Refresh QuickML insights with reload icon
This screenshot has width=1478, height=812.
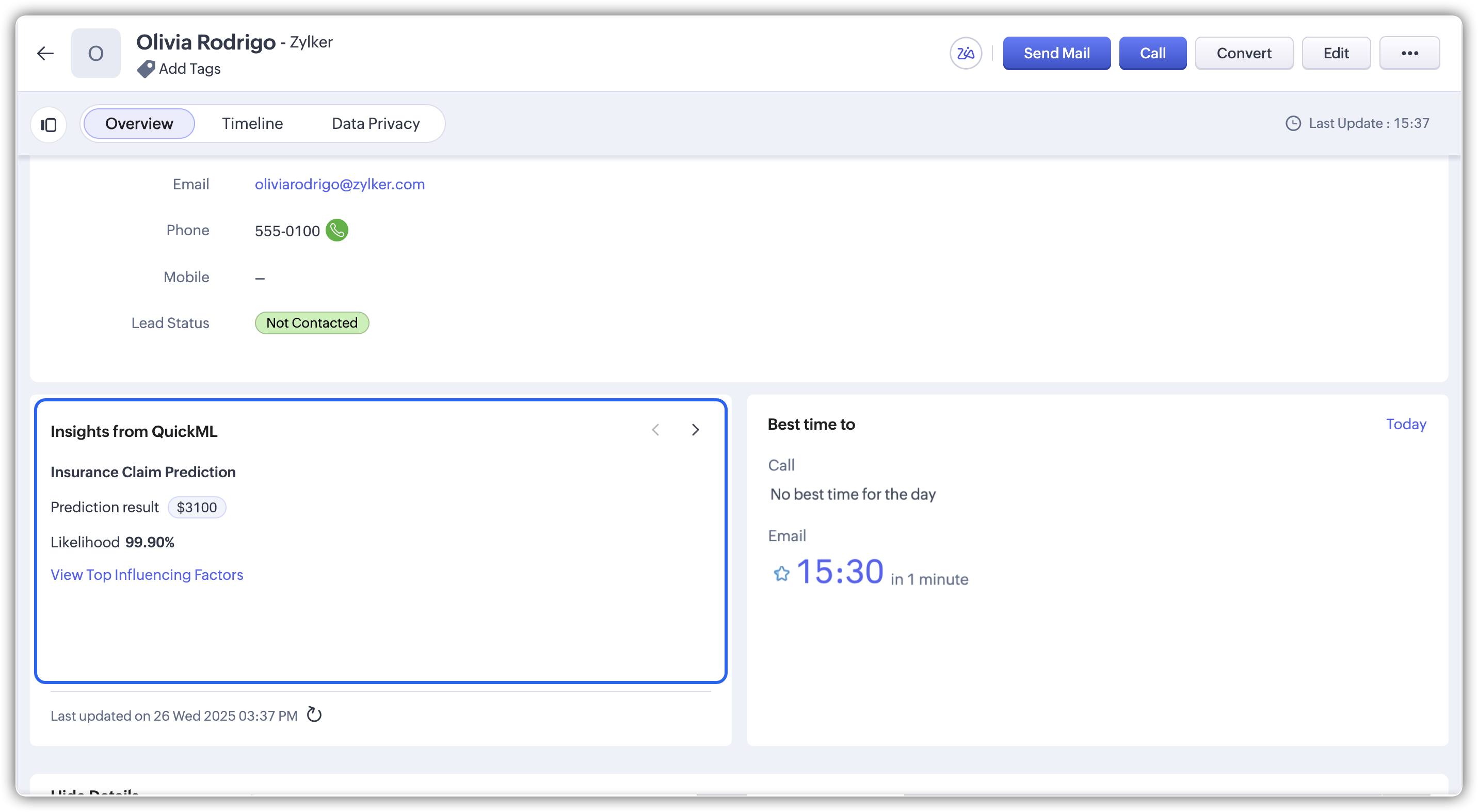tap(314, 714)
